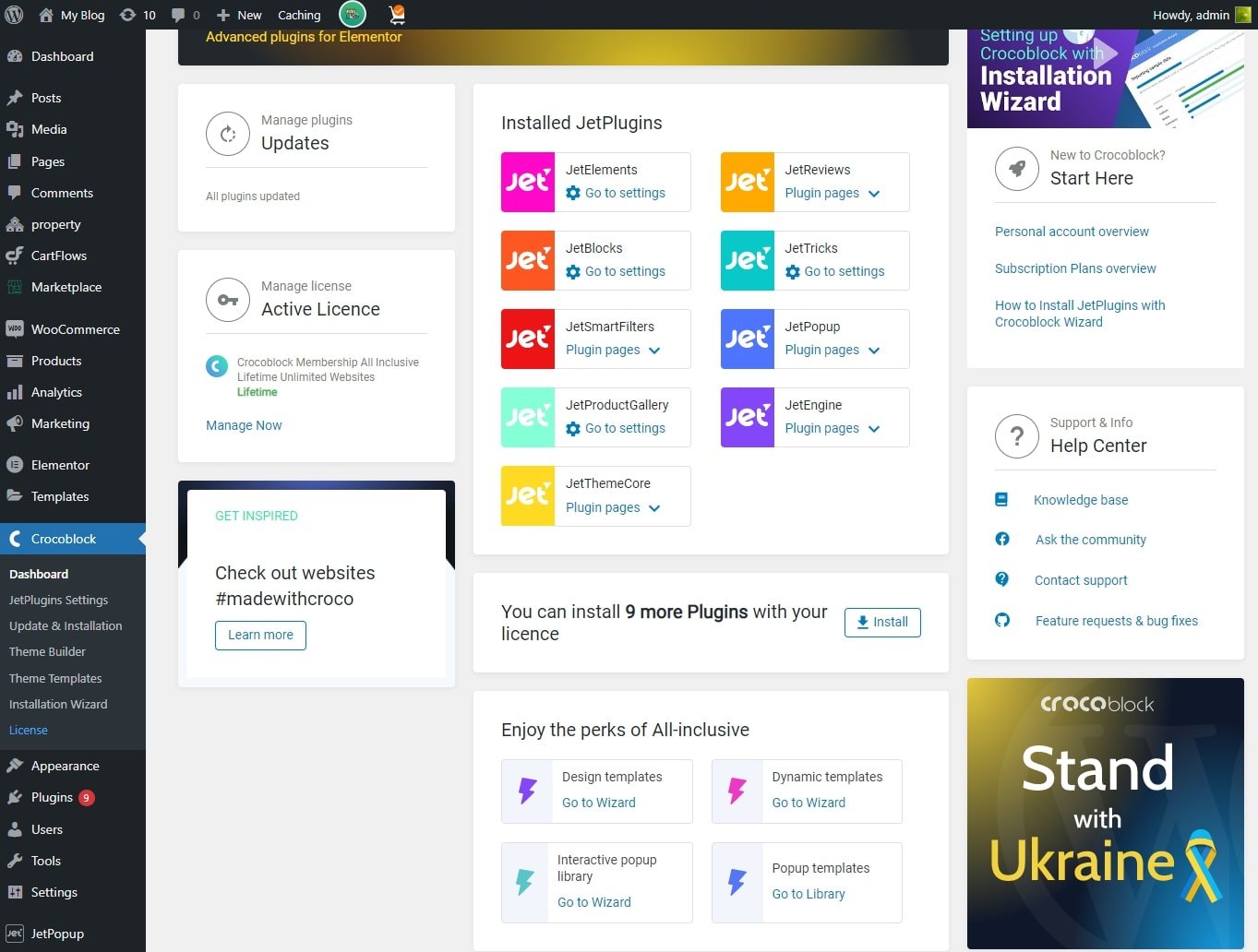Click the JetReviews plugin logo

tap(748, 183)
